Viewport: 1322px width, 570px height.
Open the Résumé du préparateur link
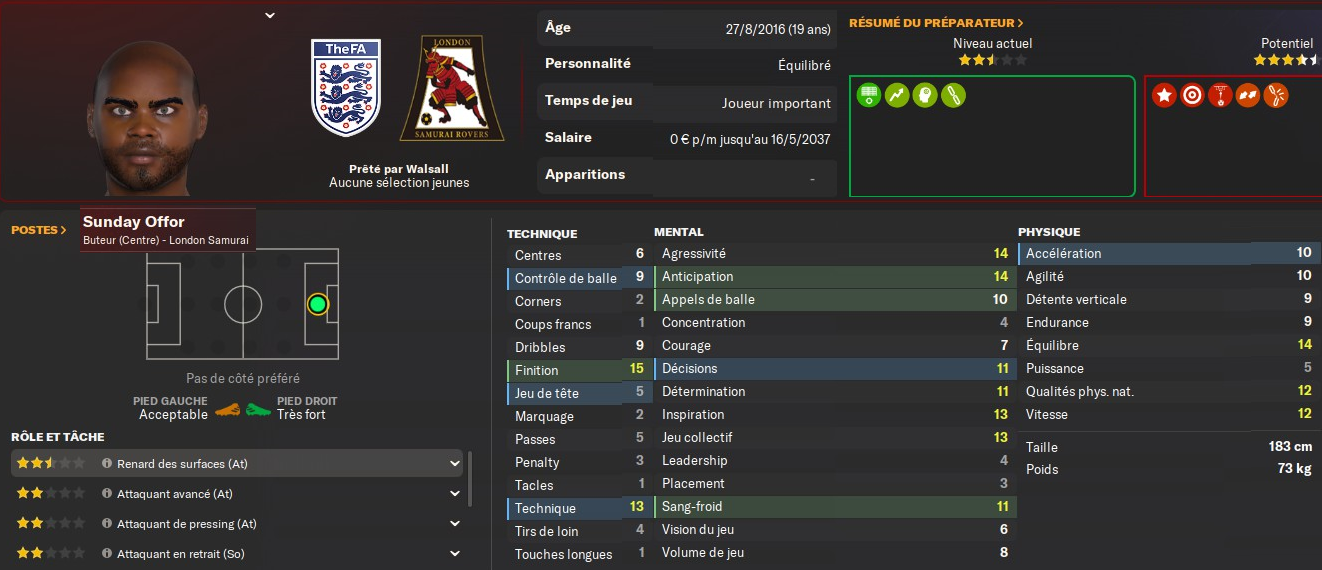[936, 23]
